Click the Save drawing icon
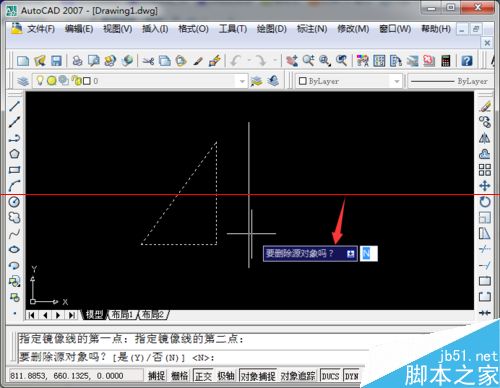This screenshot has width=500, height=388. 56,61
